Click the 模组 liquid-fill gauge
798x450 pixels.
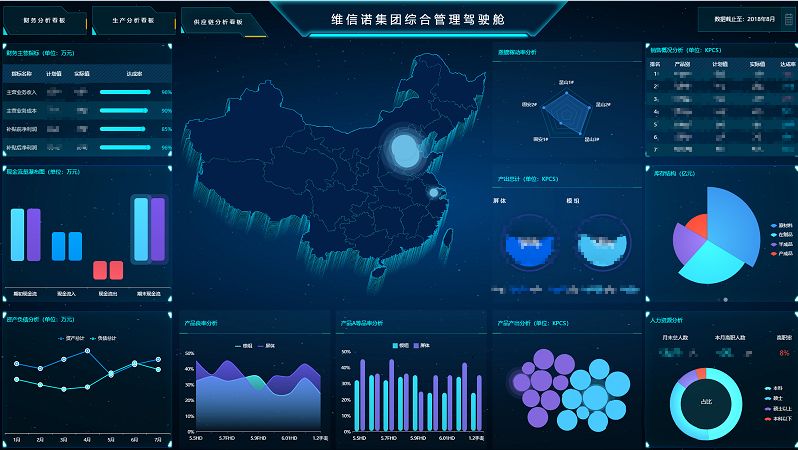(603, 242)
